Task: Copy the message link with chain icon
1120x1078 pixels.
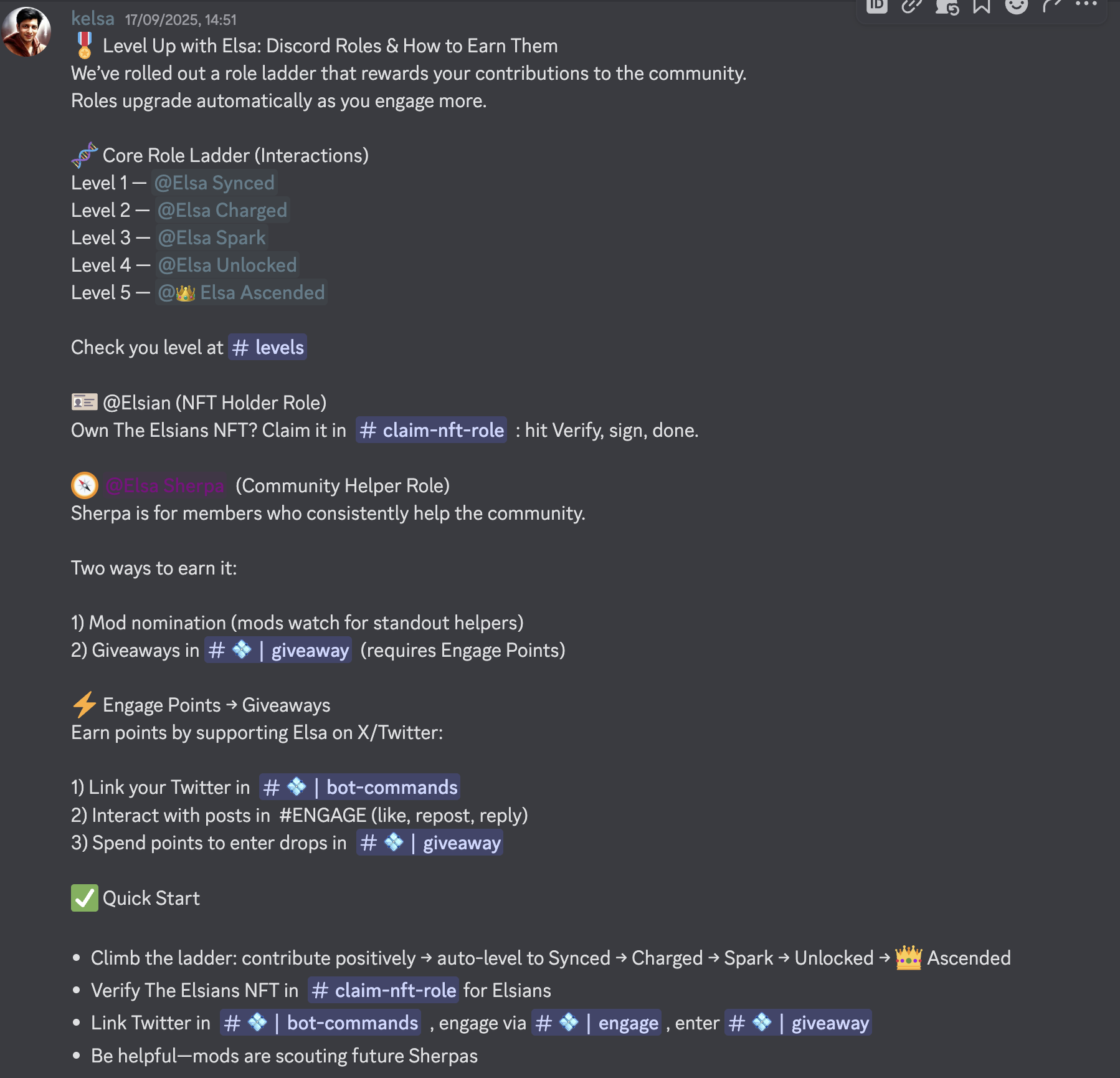Action: click(x=912, y=6)
